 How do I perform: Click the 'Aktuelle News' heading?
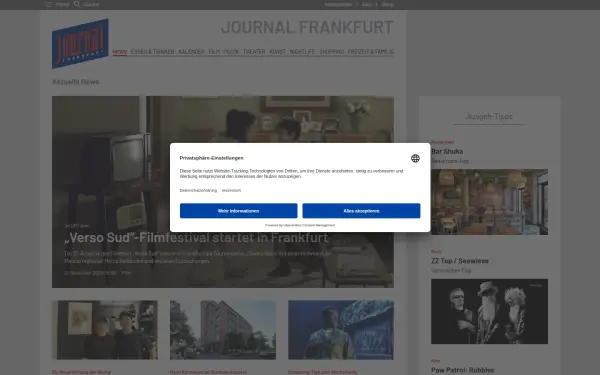coord(76,82)
